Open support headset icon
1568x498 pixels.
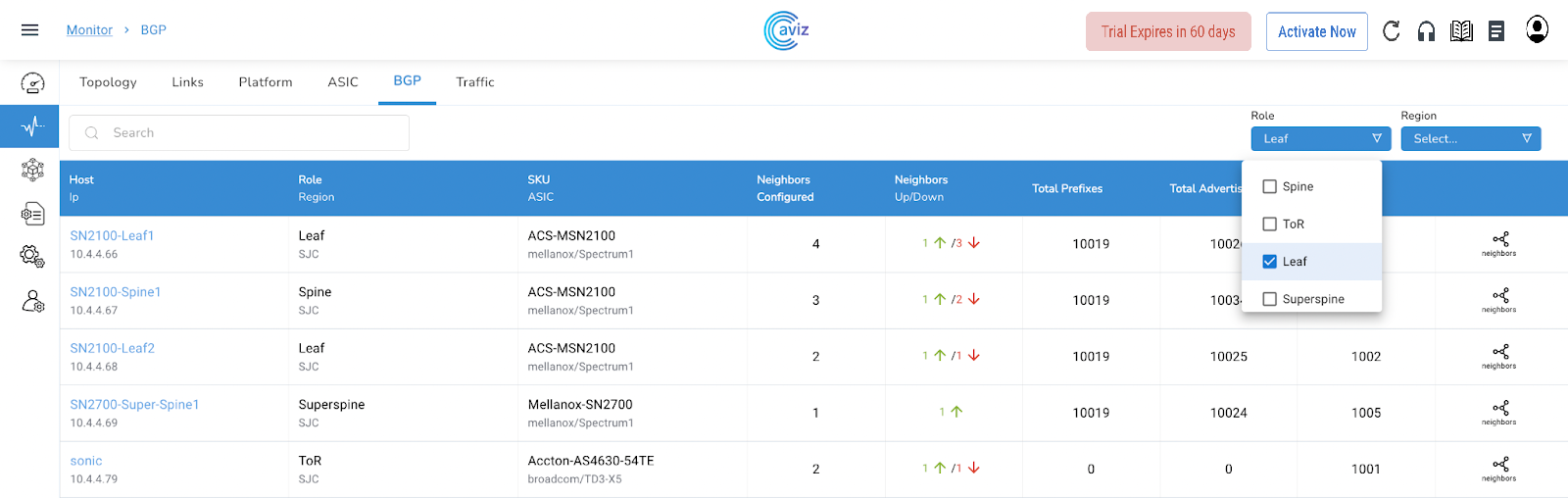tap(1426, 31)
